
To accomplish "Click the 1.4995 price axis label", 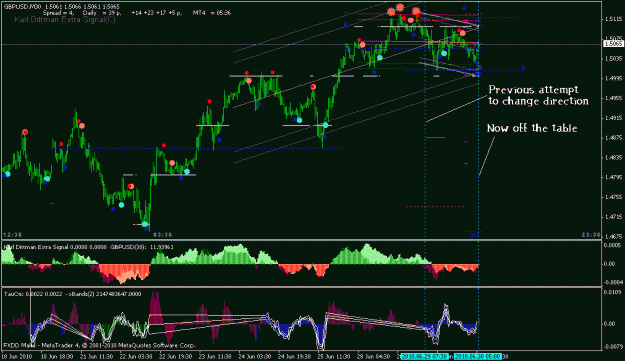I will click(614, 78).
